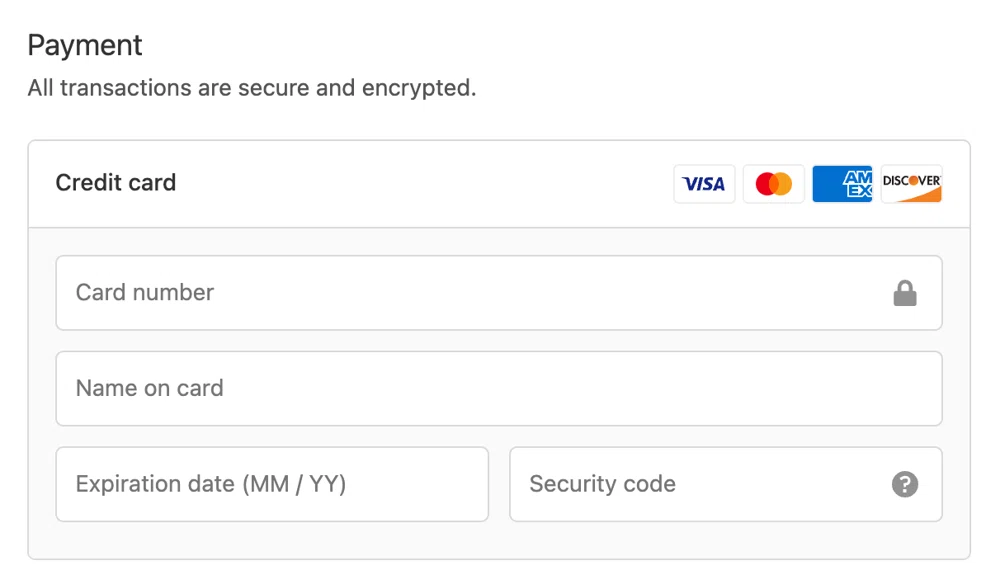This screenshot has width=1000, height=584.
Task: Click the Visa card icon
Action: point(704,183)
